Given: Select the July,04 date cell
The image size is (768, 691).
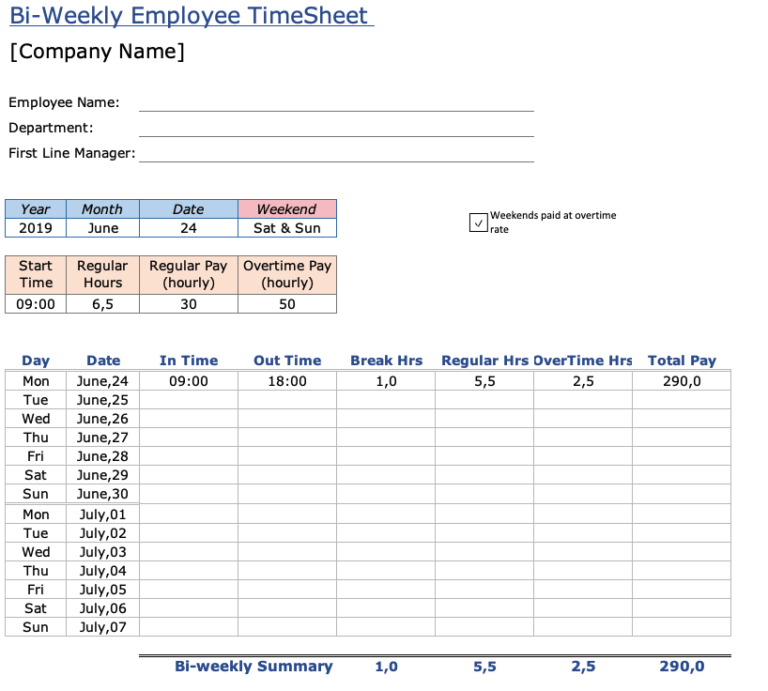Looking at the screenshot, I should coord(103,571).
